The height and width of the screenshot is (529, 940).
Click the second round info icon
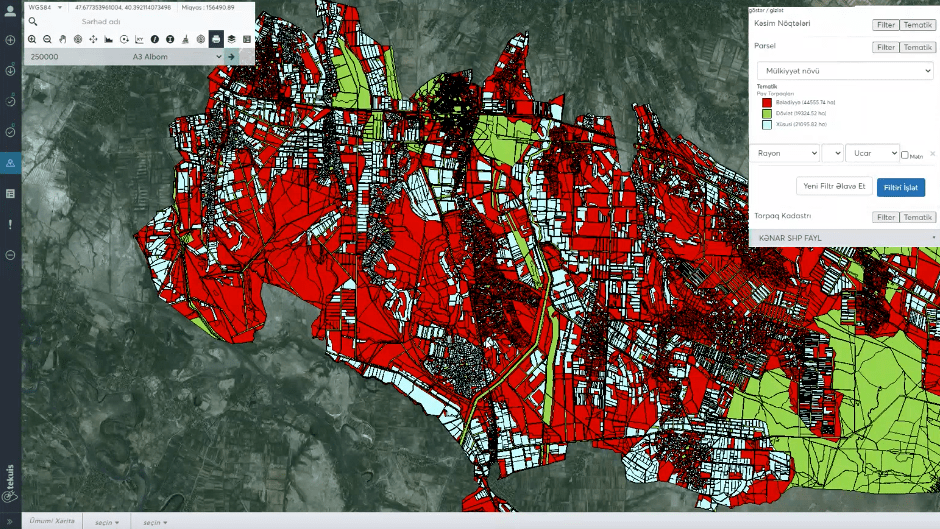point(170,39)
